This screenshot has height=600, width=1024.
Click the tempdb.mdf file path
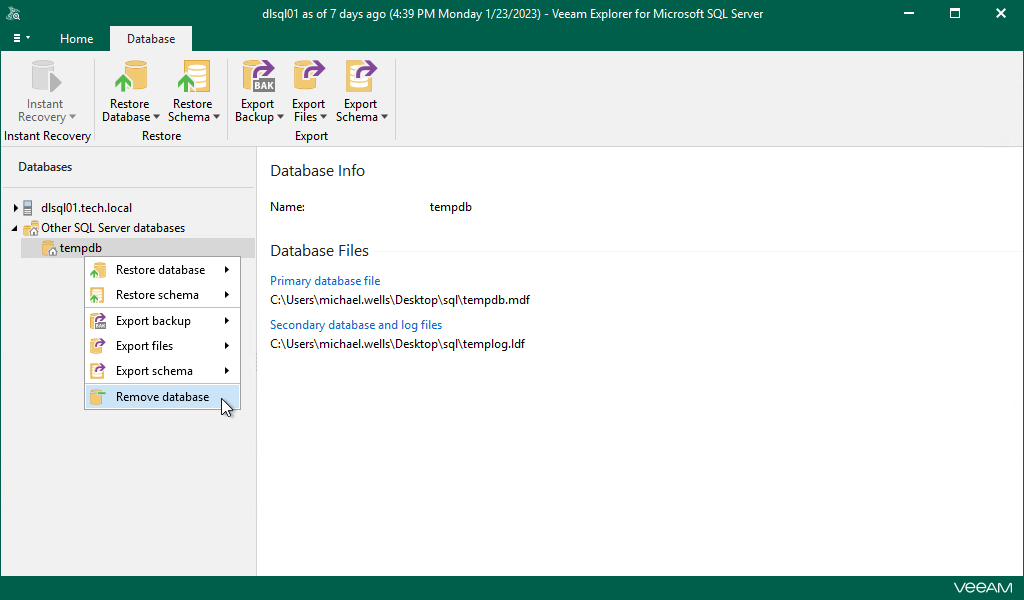coord(400,300)
